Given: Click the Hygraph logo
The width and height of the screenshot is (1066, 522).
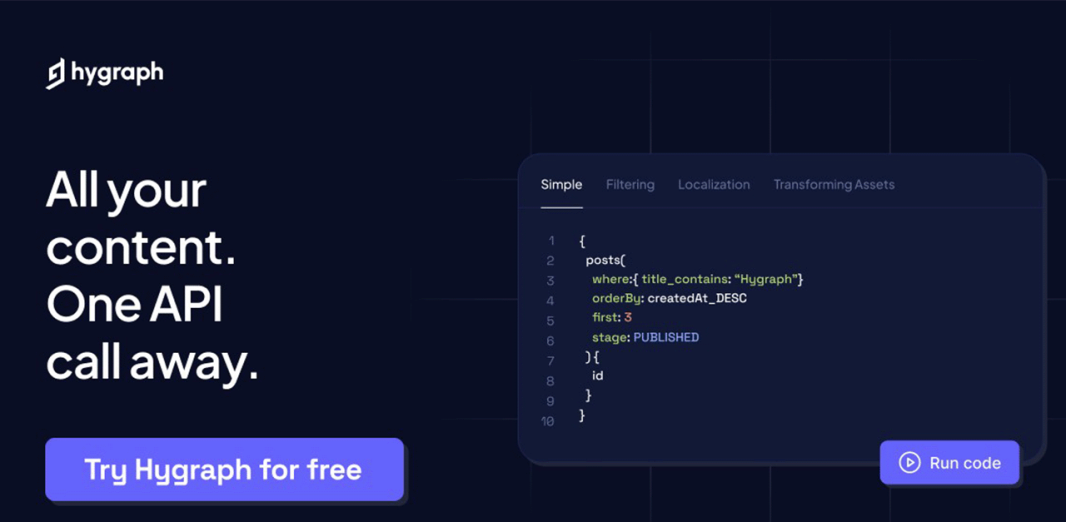Looking at the screenshot, I should click(x=105, y=73).
